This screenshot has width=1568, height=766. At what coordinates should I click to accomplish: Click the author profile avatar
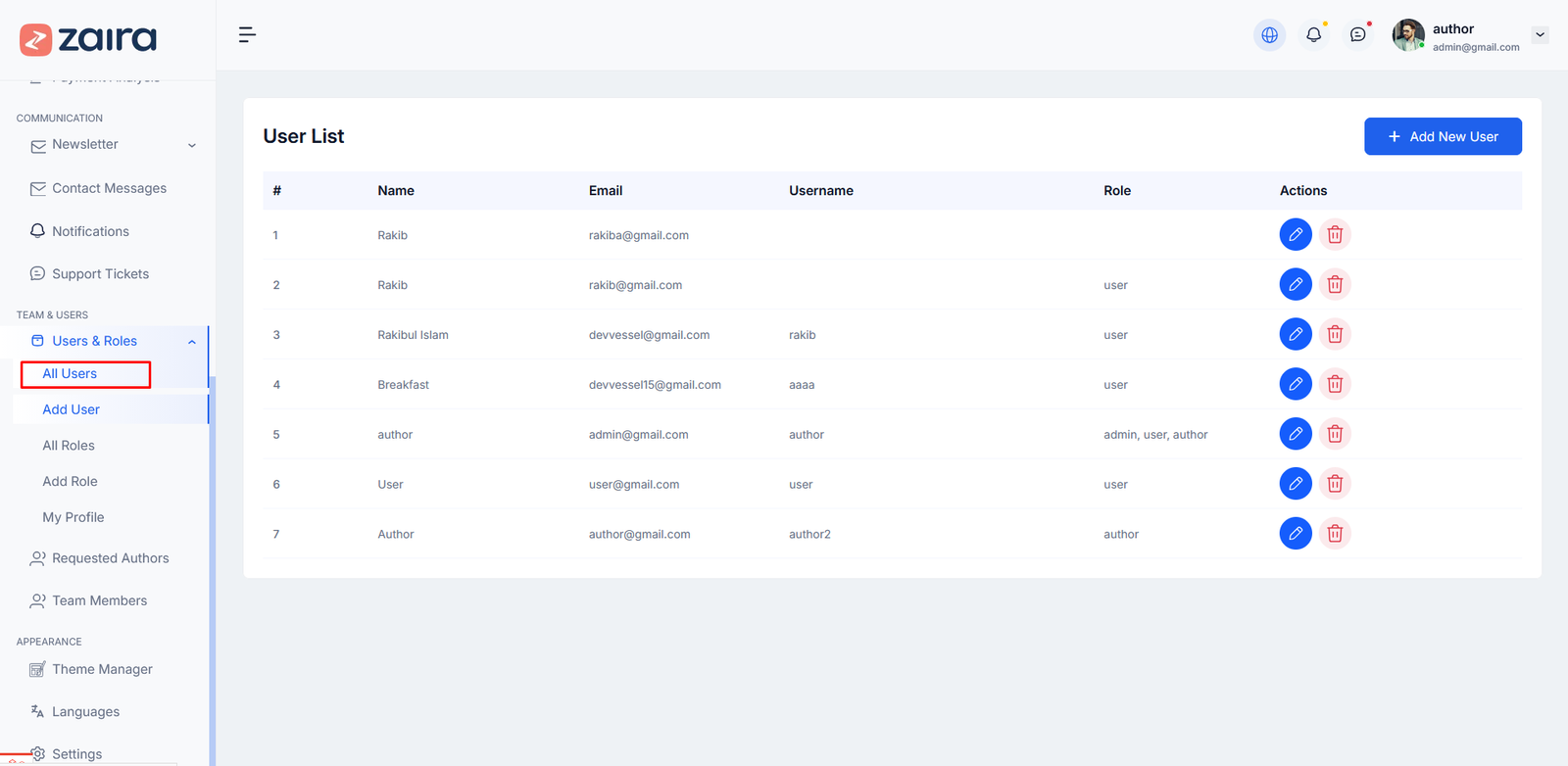(x=1408, y=35)
